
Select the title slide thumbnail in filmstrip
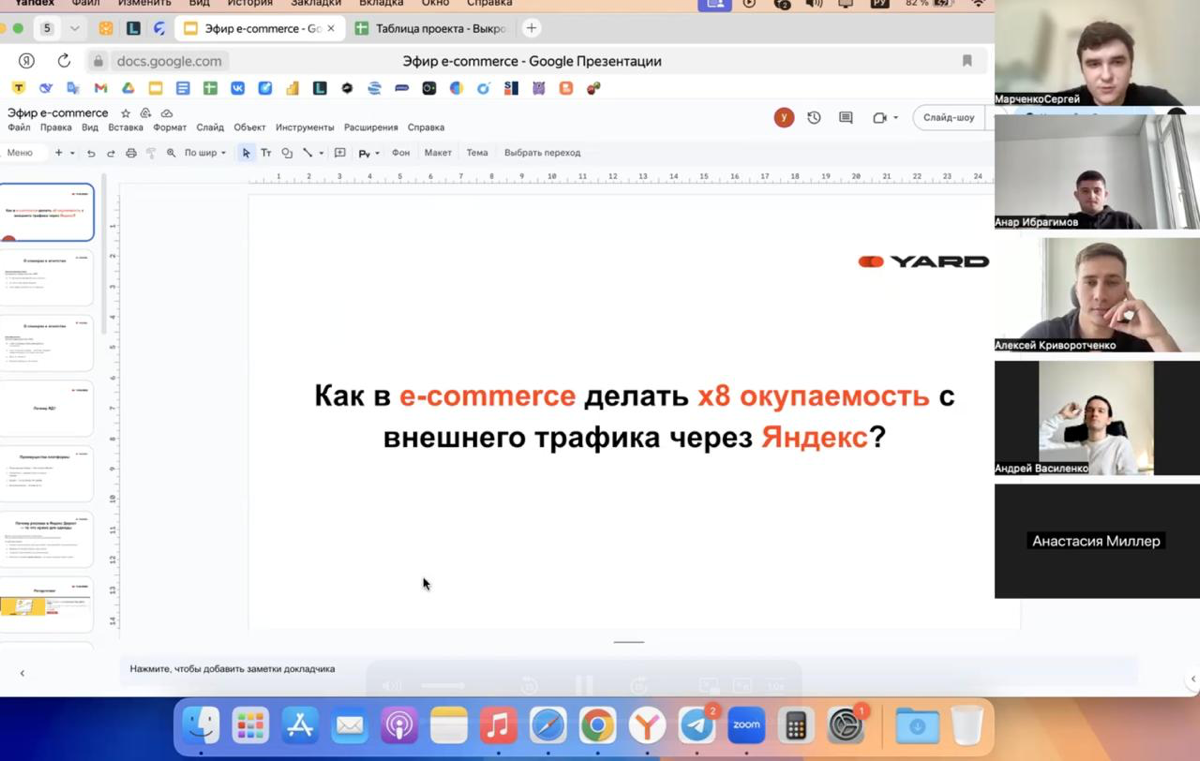[48, 212]
